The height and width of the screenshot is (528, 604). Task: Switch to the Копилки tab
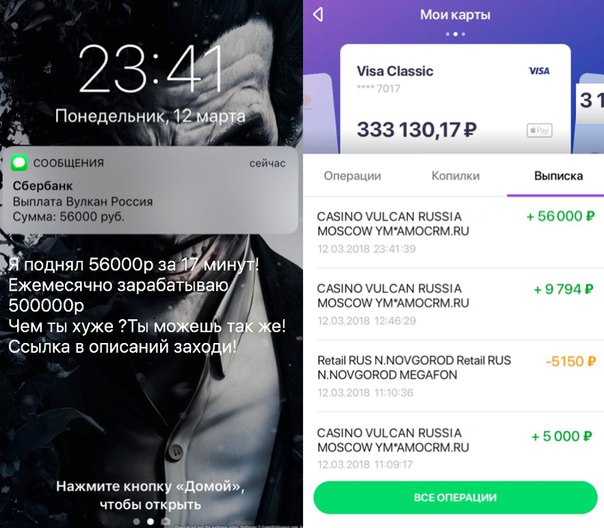(455, 176)
